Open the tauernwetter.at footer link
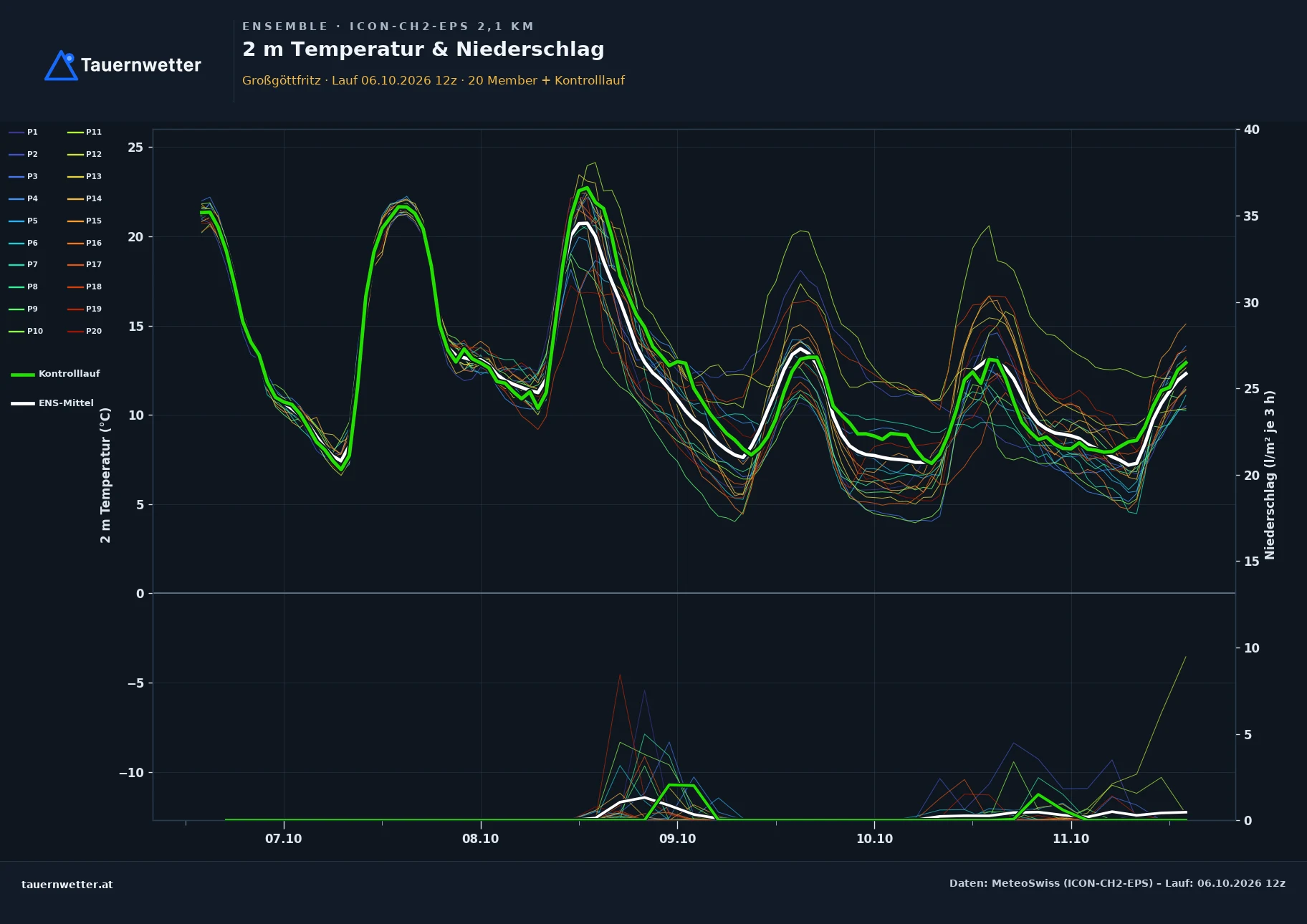 click(x=67, y=885)
